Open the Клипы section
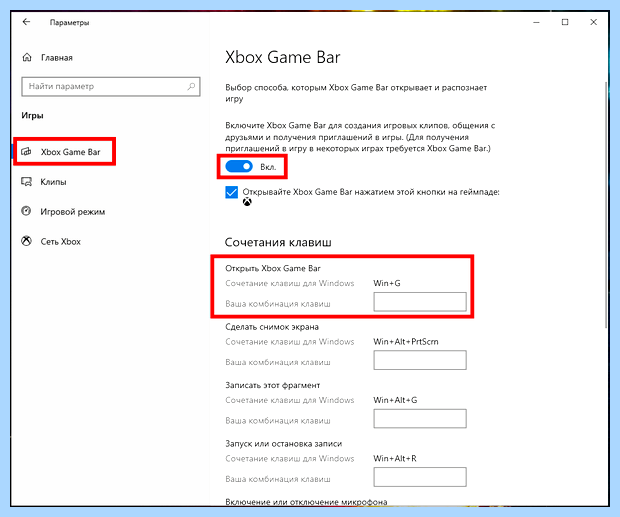The width and height of the screenshot is (620, 517). tap(53, 182)
